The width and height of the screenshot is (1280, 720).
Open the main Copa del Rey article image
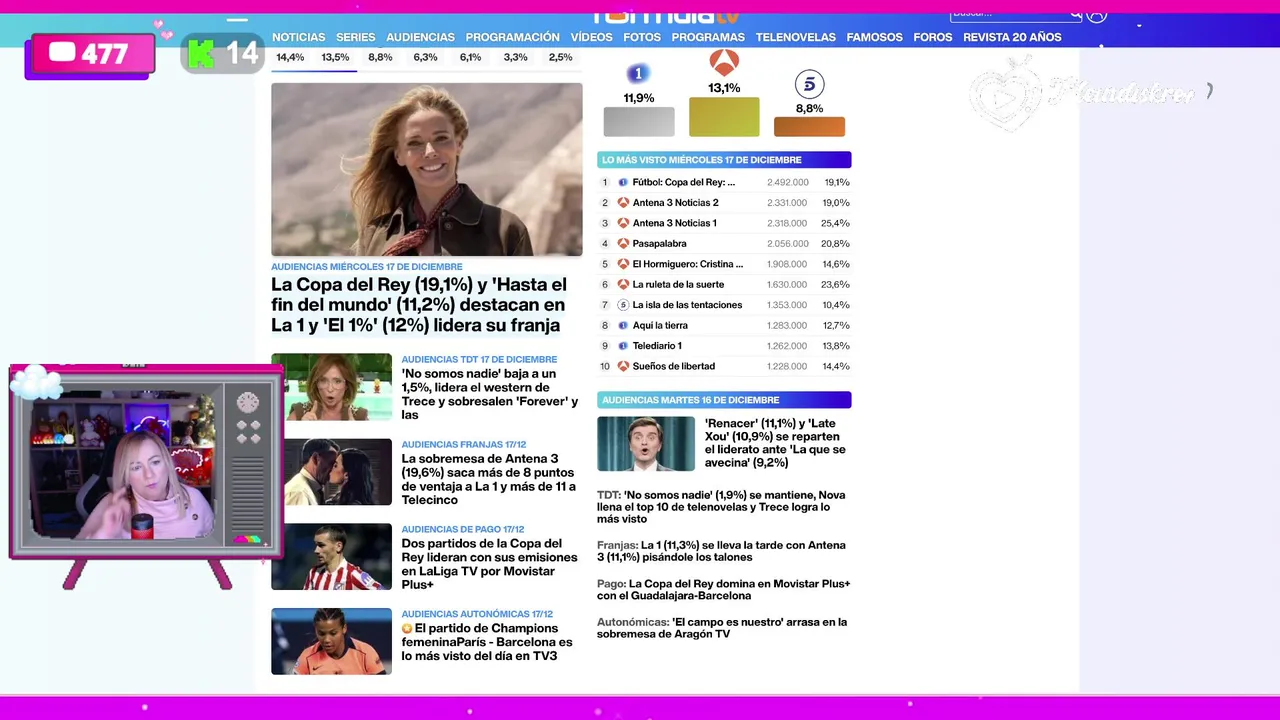tap(426, 169)
